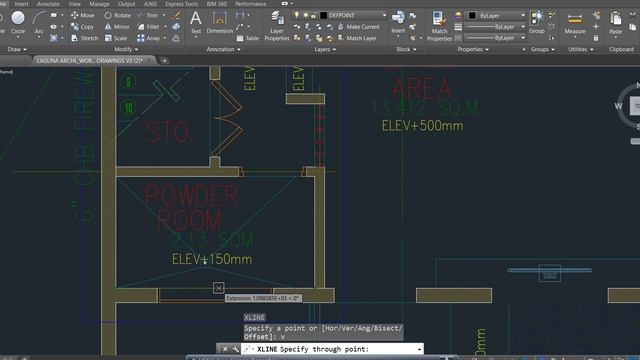Expand the Properties panel
The height and width of the screenshot is (360, 640).
point(473,49)
